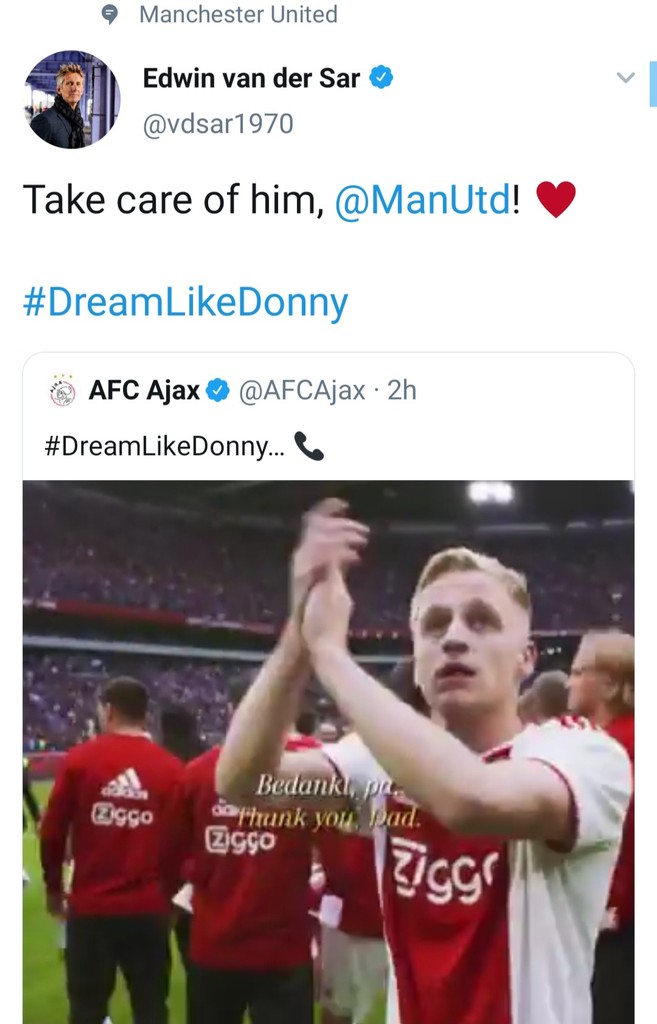Click the red heart emoji
Image resolution: width=657 pixels, height=1024 pixels.
pos(556,200)
